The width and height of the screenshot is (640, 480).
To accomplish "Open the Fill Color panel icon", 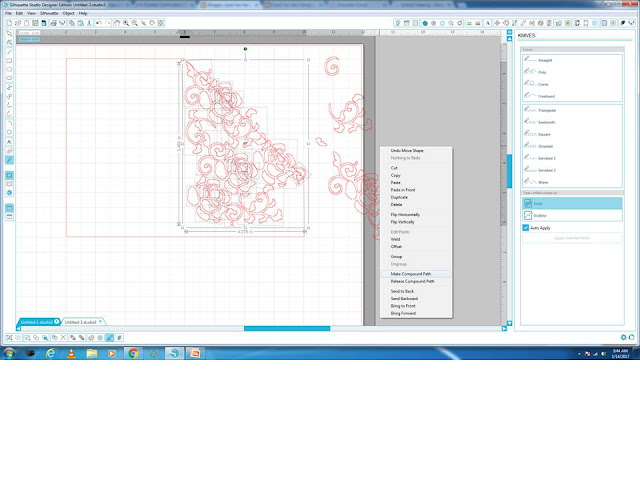I will click(x=425, y=23).
